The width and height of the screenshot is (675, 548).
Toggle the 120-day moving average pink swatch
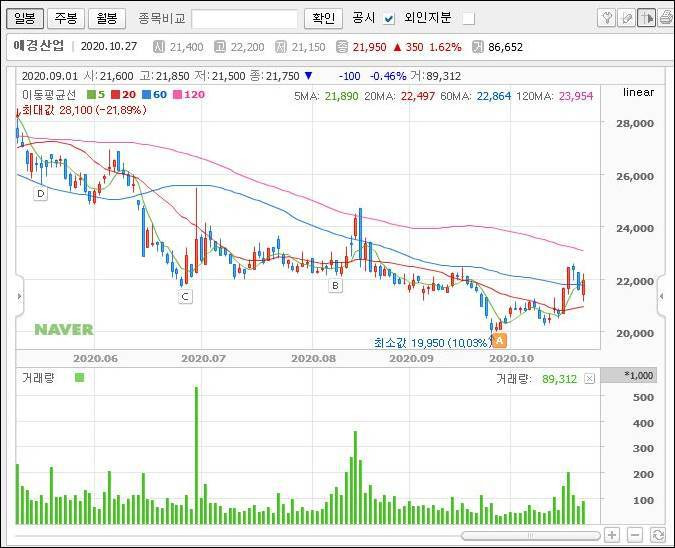[177, 95]
